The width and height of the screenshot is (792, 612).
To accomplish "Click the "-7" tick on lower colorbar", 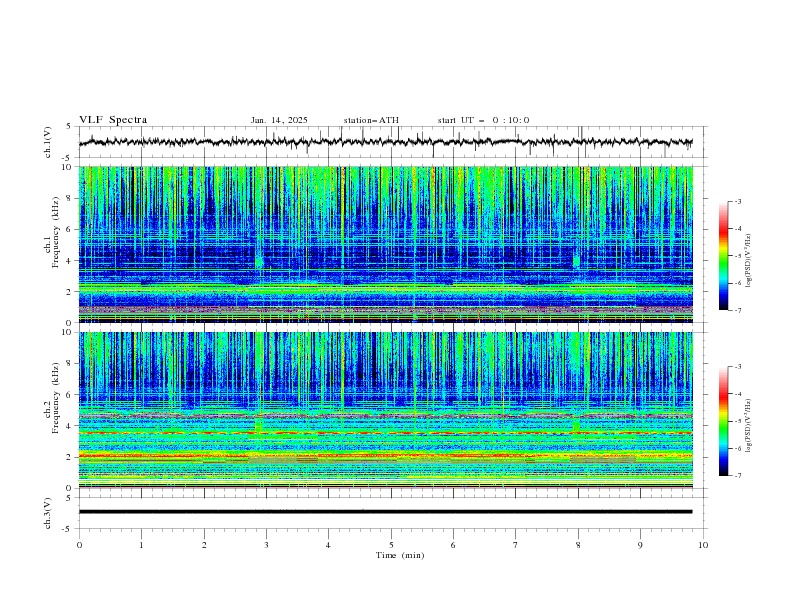I will (737, 476).
